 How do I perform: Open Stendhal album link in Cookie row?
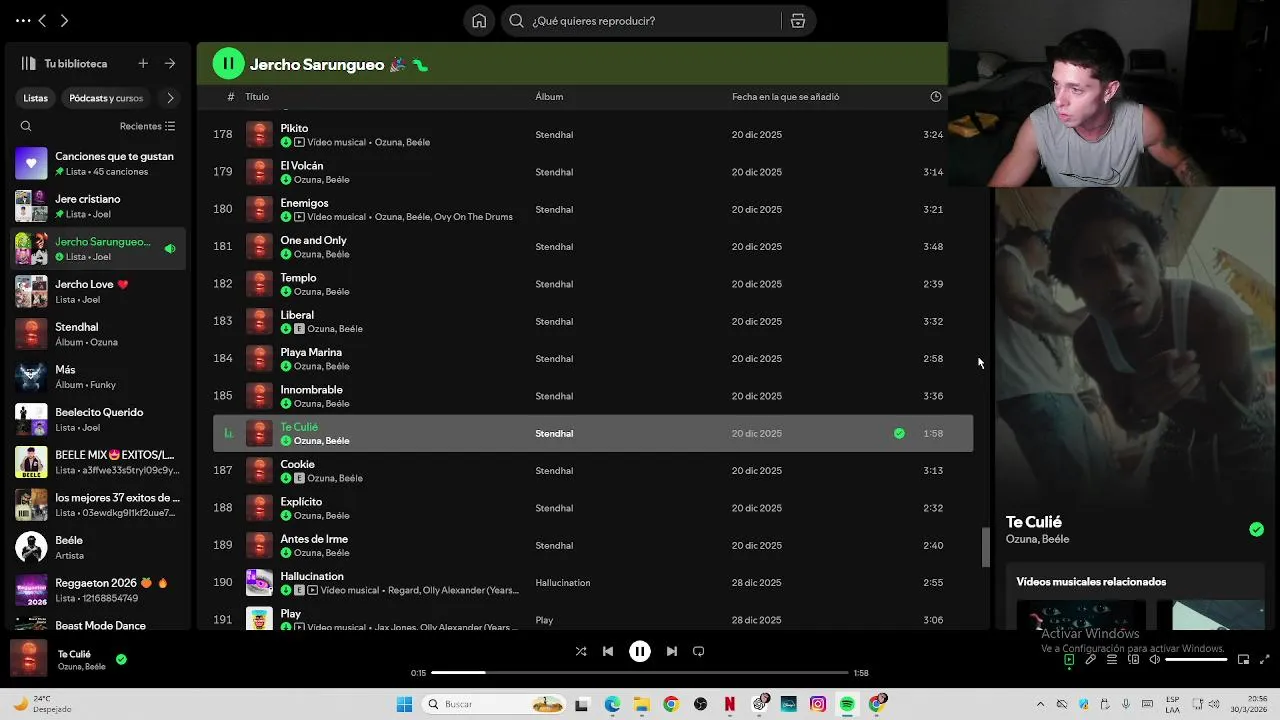point(554,471)
